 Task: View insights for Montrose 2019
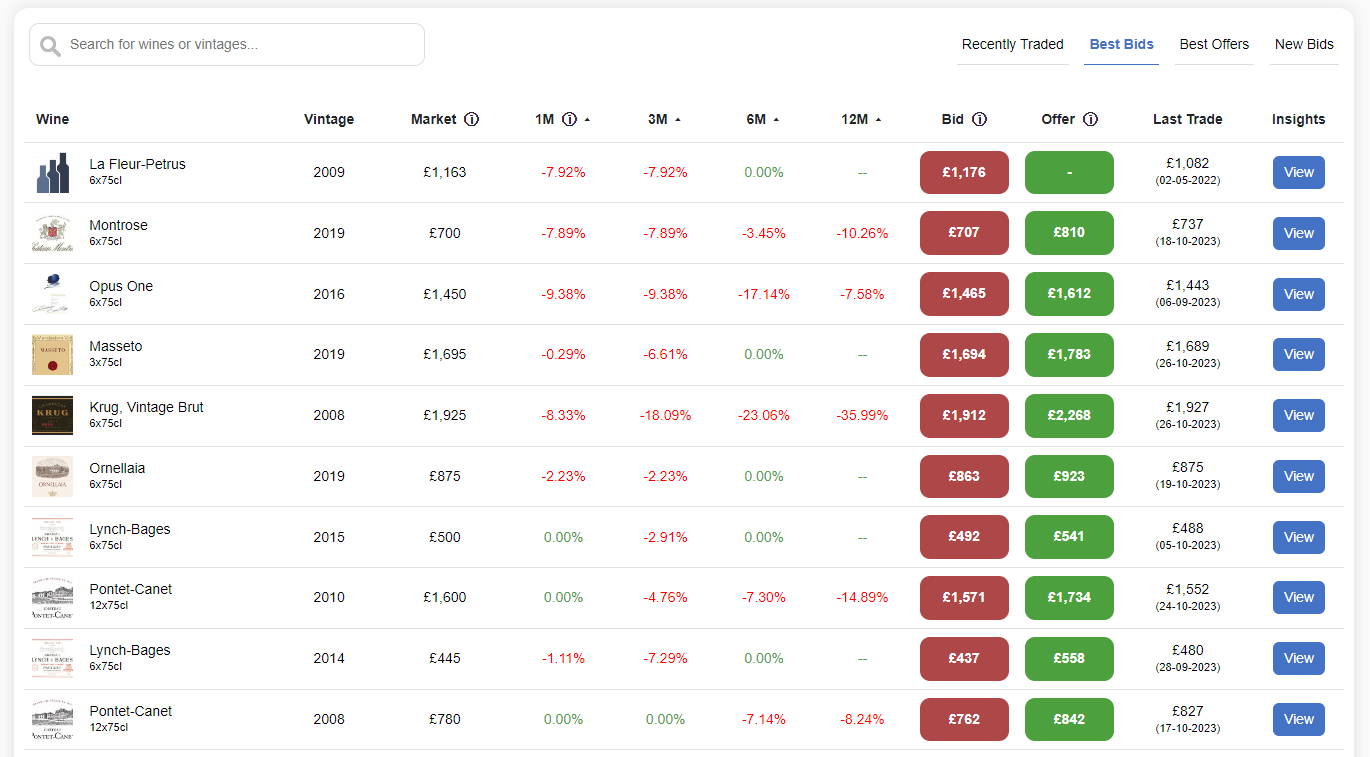coord(1299,233)
